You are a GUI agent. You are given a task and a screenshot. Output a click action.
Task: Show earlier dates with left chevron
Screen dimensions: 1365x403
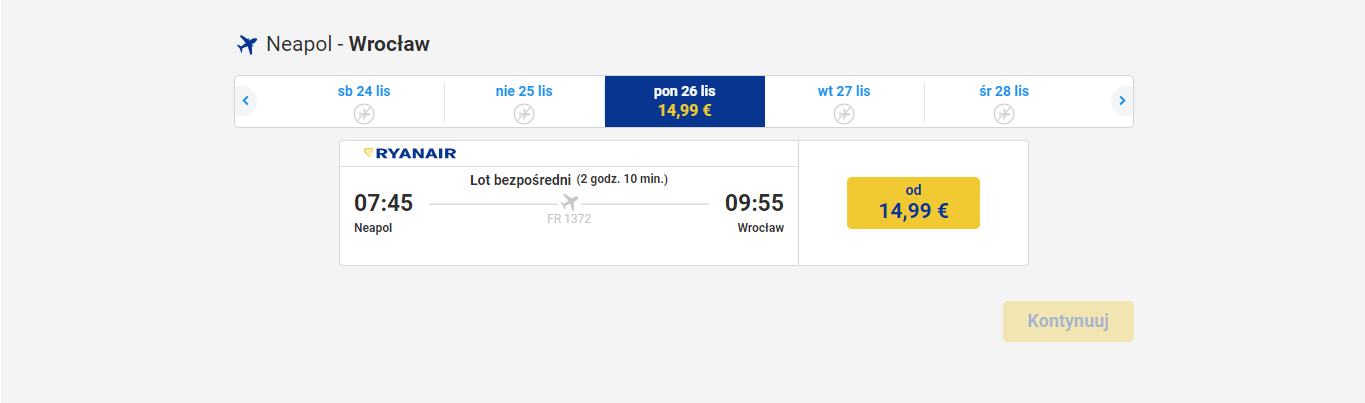pos(246,101)
